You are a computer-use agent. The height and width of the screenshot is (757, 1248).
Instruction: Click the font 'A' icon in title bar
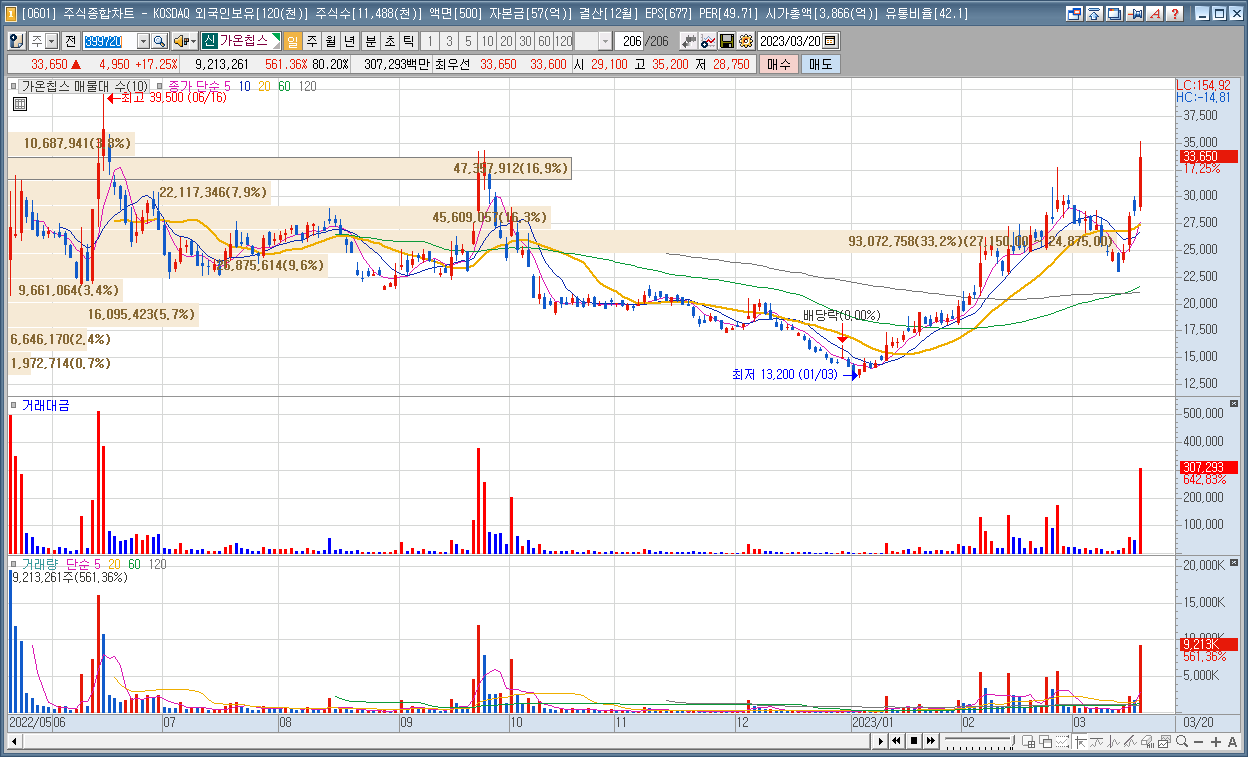tap(1154, 14)
